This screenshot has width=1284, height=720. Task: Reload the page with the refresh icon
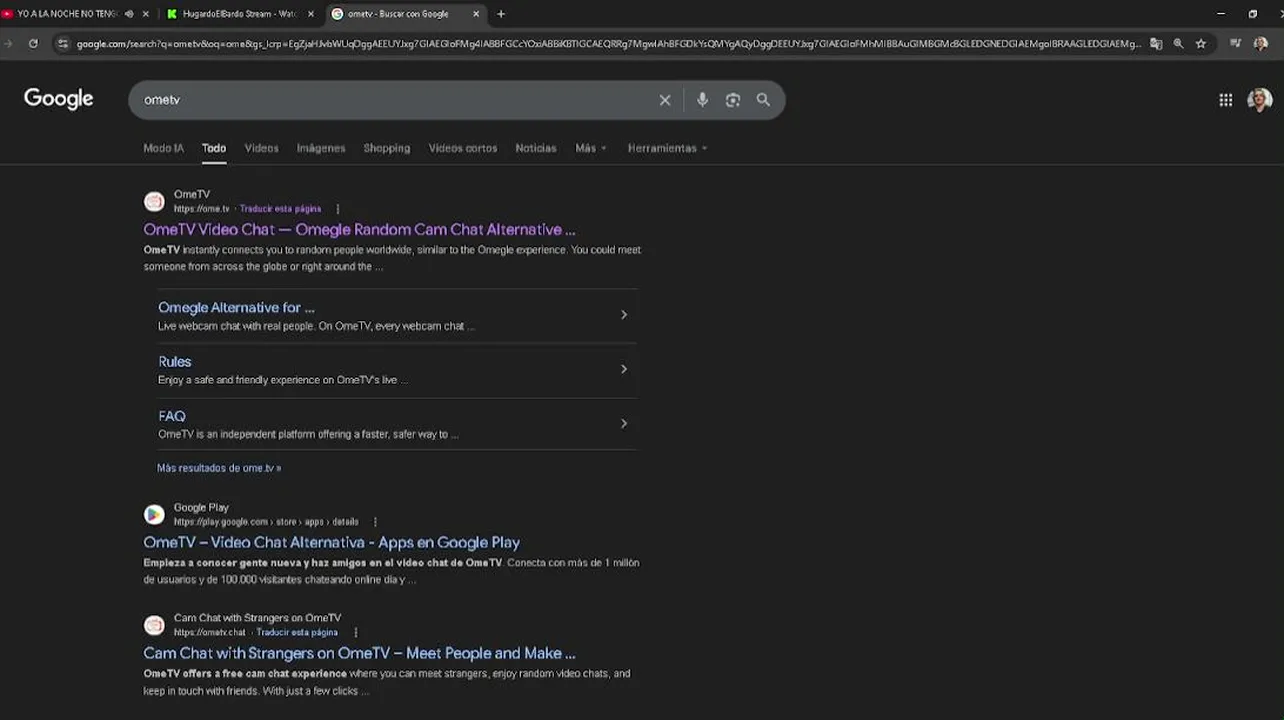pyautogui.click(x=33, y=44)
